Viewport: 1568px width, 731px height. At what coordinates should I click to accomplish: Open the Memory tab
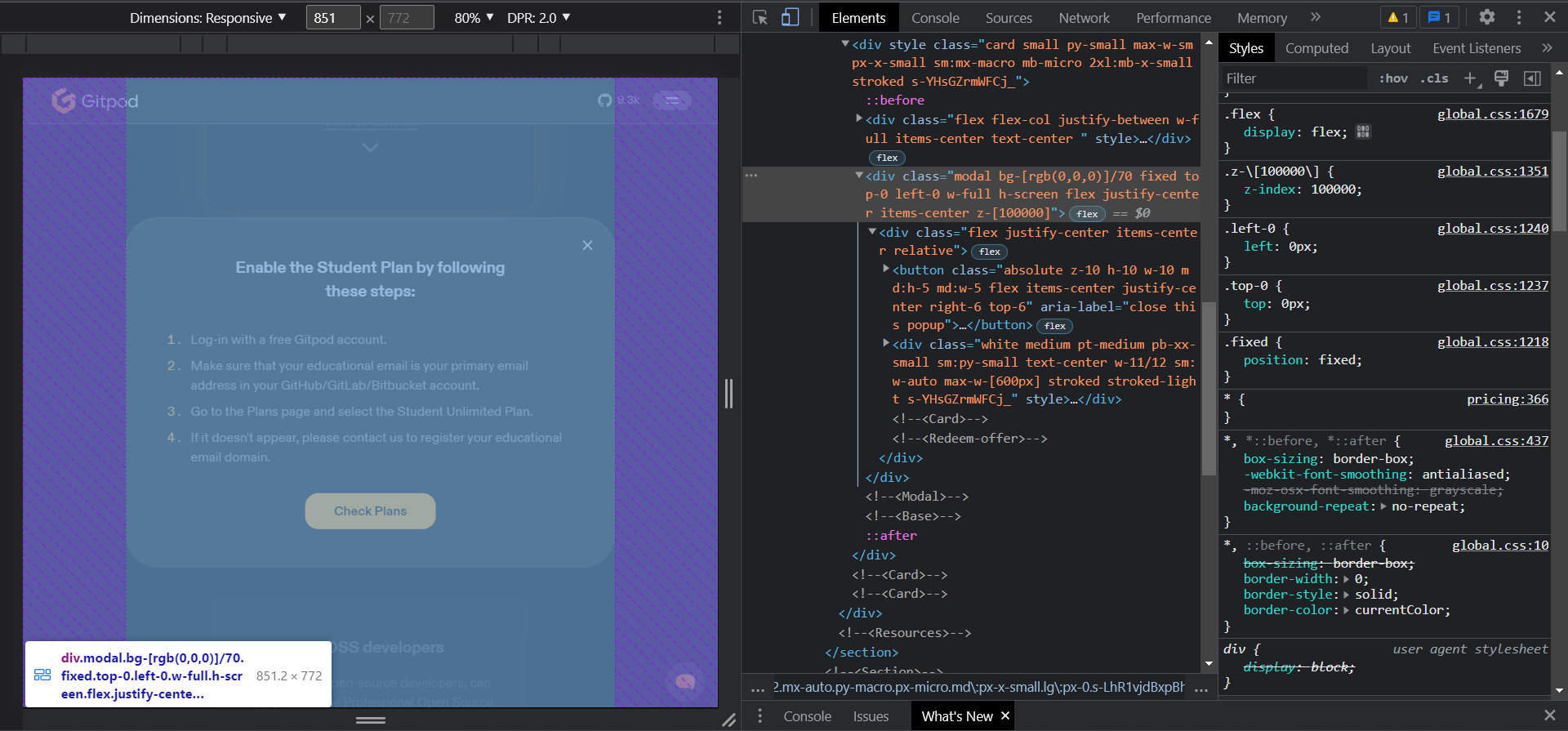coord(1262,18)
